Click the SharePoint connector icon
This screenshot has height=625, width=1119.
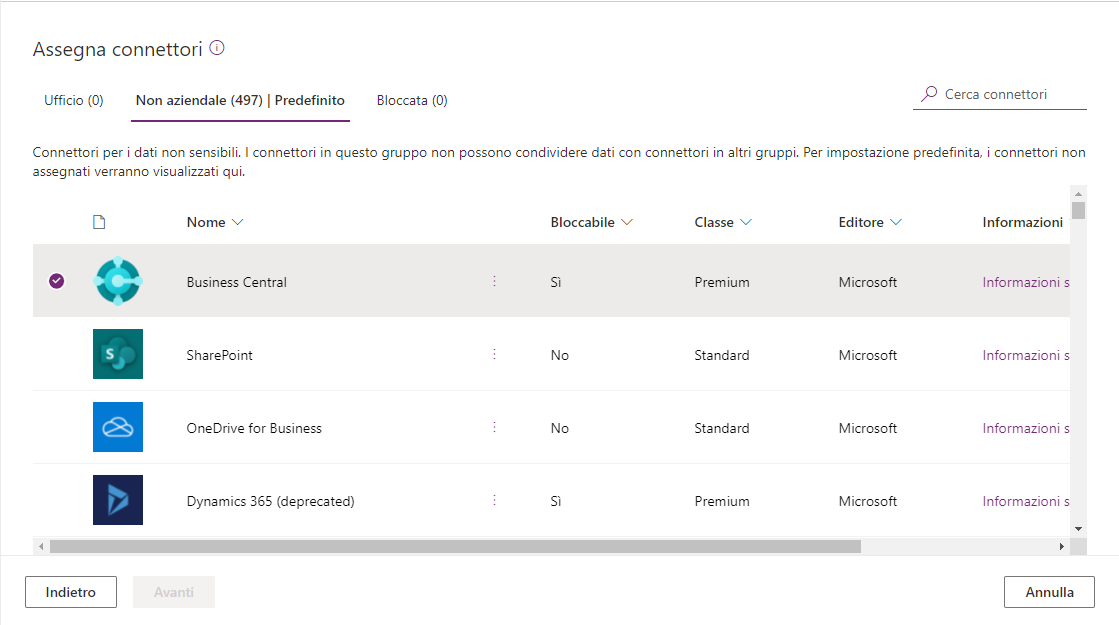(x=118, y=354)
